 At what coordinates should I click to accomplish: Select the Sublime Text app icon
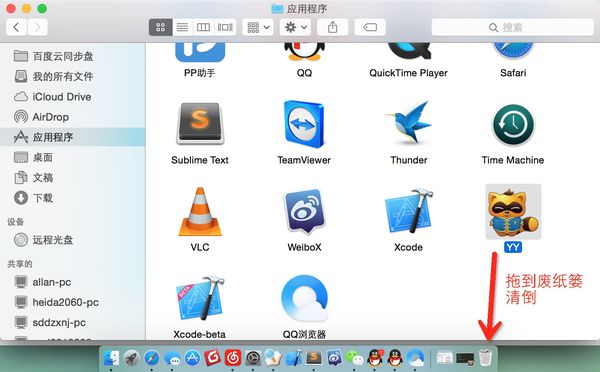[200, 123]
